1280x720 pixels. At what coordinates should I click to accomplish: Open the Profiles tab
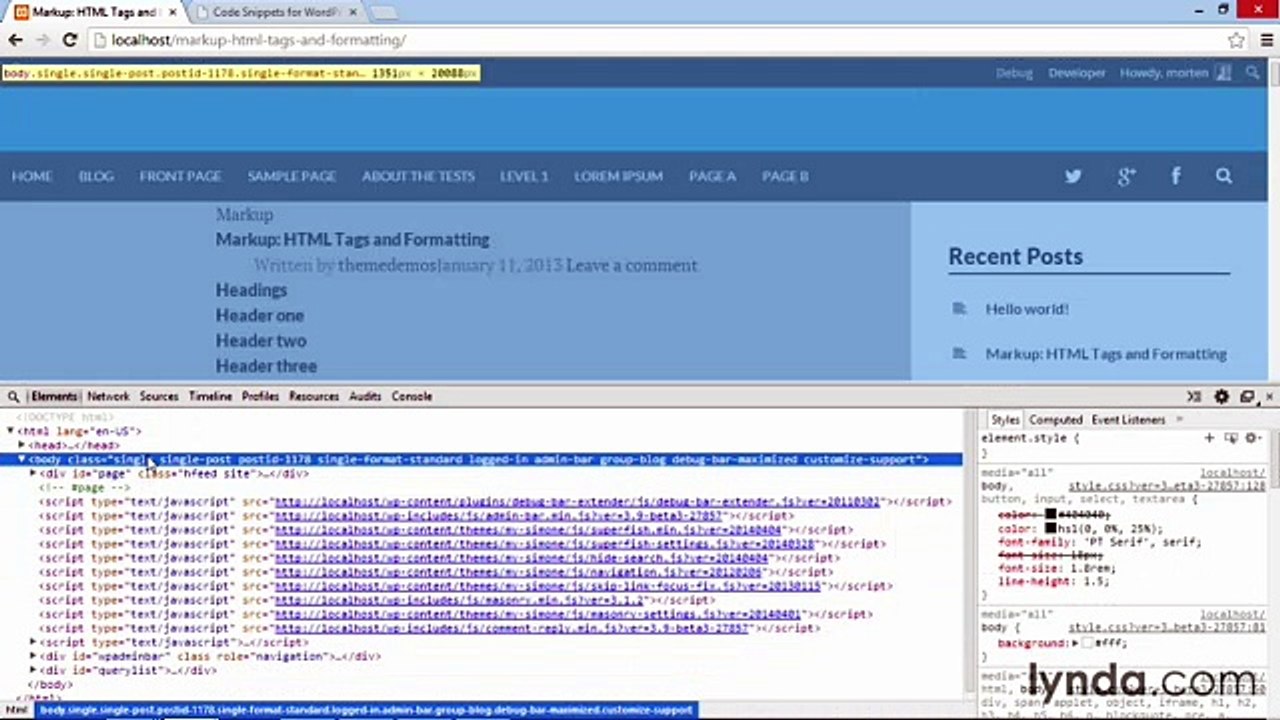pyautogui.click(x=260, y=397)
